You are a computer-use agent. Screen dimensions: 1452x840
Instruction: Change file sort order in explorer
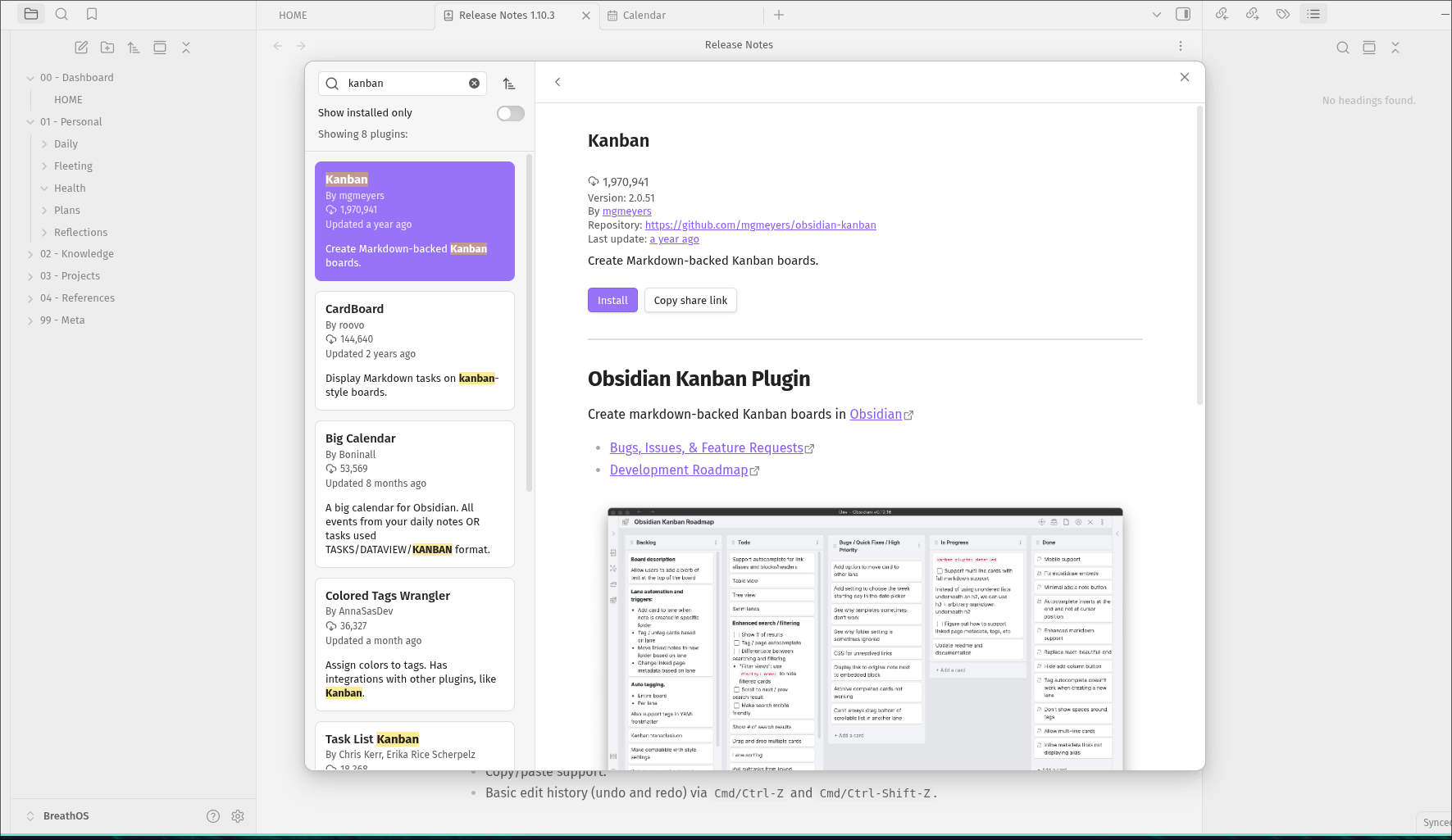tap(134, 48)
